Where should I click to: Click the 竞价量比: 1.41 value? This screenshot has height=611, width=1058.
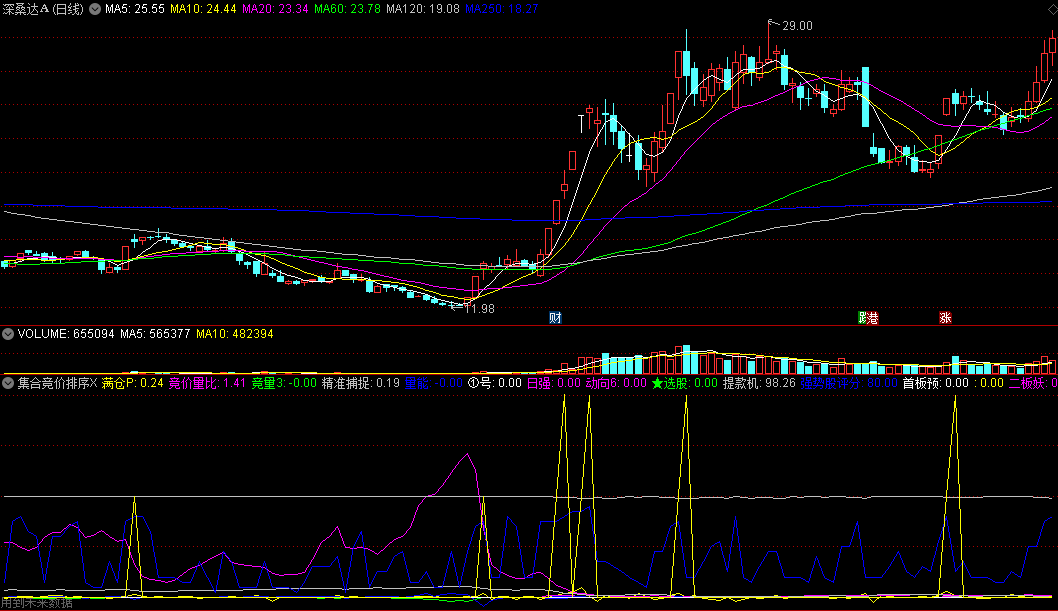point(207,383)
